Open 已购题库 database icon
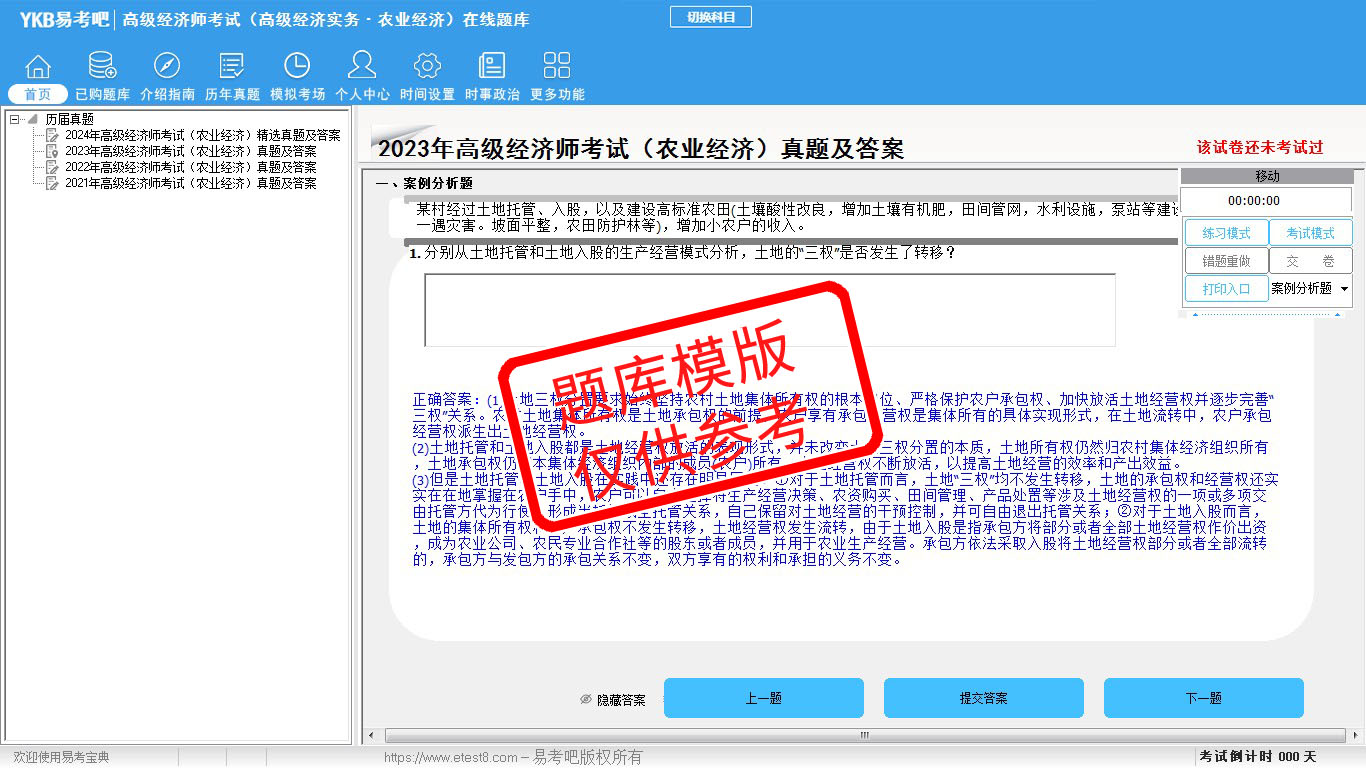Screen dimensions: 1366x768 (102, 67)
